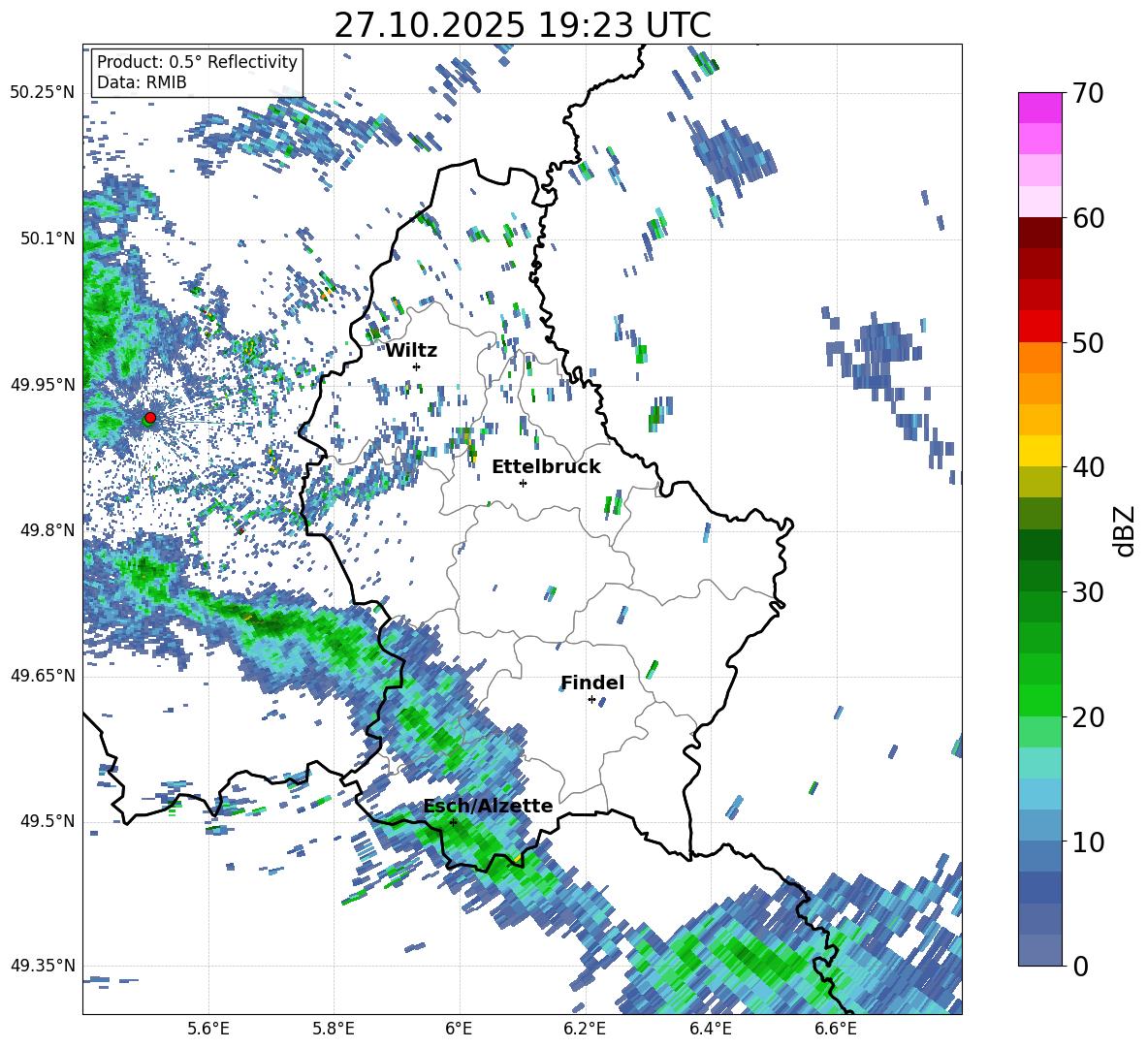Click the Esch/Alzette station cross marker
Viewport: 1148px width, 1048px height.
(x=453, y=822)
